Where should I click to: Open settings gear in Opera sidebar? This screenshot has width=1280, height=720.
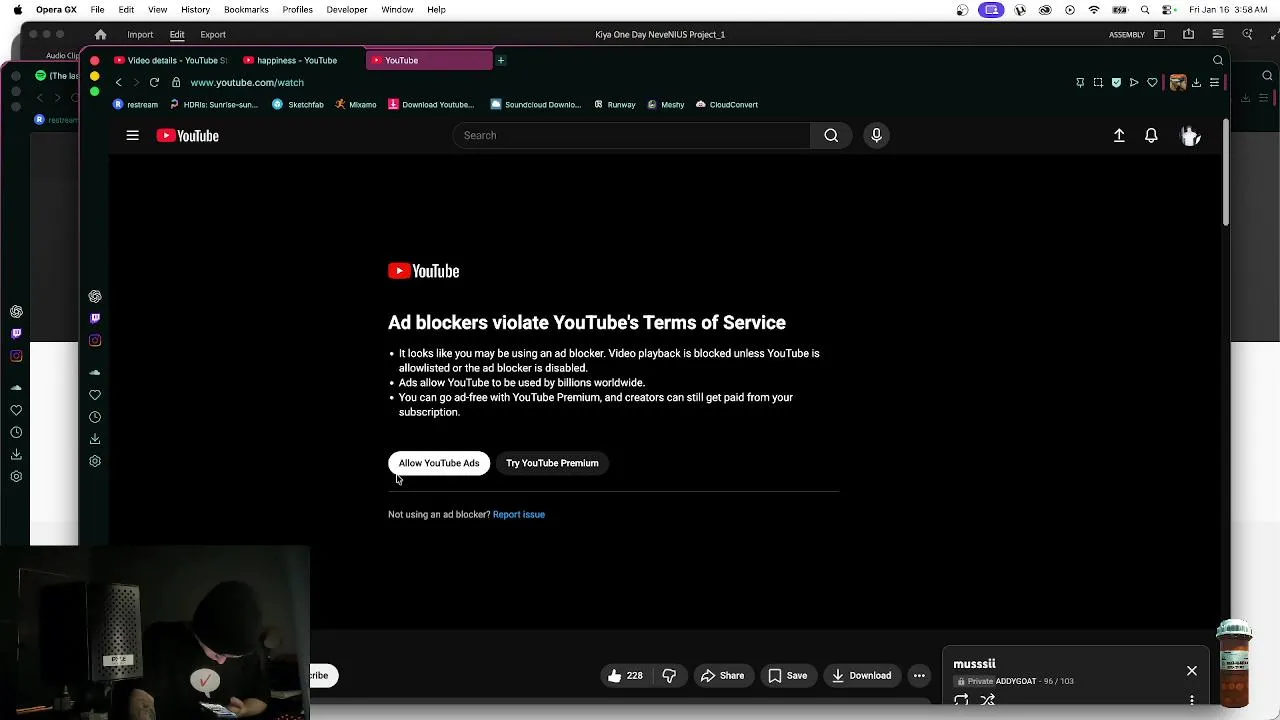(95, 461)
